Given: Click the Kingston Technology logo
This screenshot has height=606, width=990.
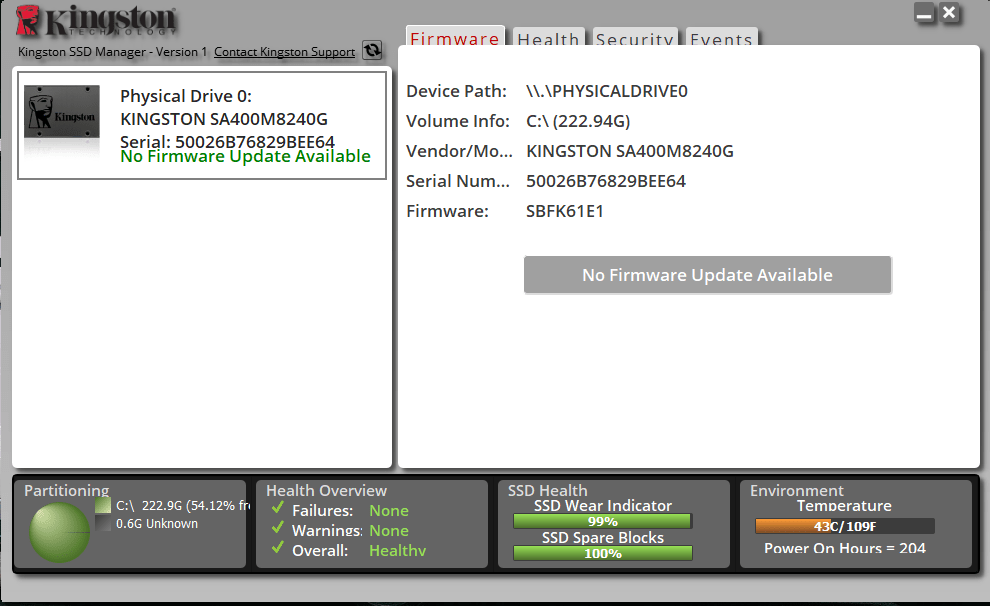Looking at the screenshot, I should (97, 21).
